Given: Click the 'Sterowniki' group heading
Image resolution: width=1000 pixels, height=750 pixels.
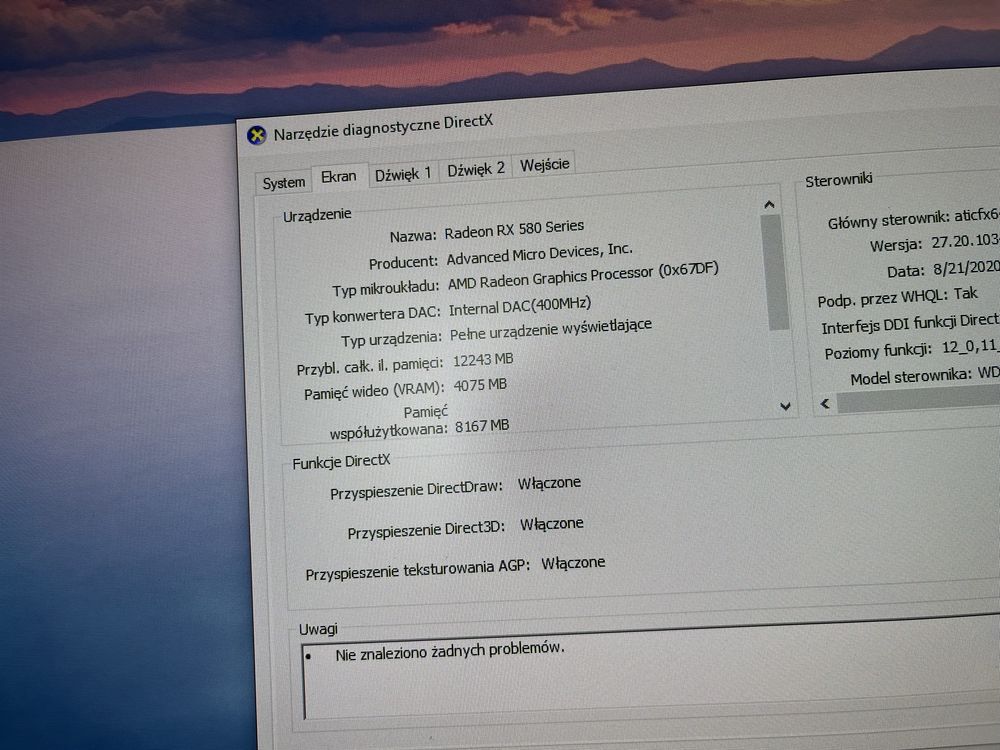Looking at the screenshot, I should (839, 180).
